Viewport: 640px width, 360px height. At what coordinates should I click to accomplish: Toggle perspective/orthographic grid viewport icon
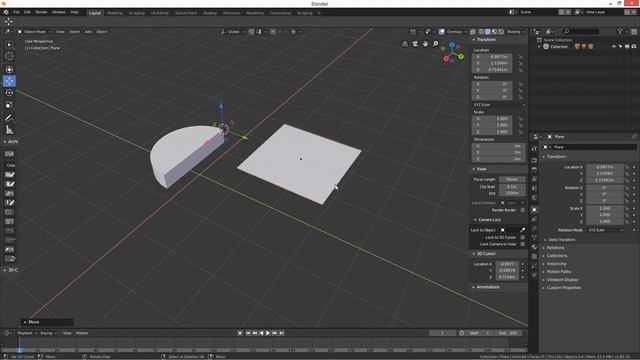click(405, 44)
